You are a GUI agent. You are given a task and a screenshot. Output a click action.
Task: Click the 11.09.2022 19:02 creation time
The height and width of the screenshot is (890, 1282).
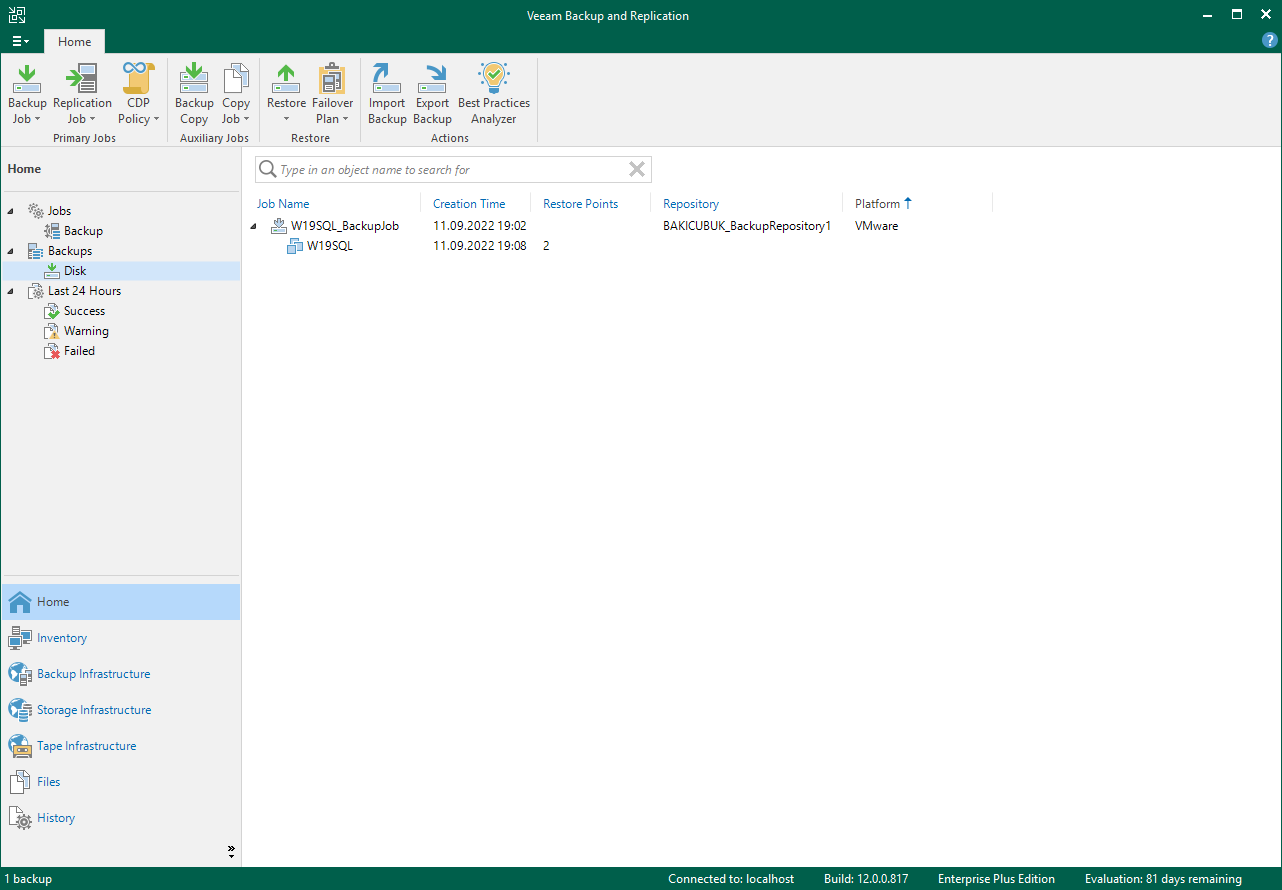[x=480, y=226]
